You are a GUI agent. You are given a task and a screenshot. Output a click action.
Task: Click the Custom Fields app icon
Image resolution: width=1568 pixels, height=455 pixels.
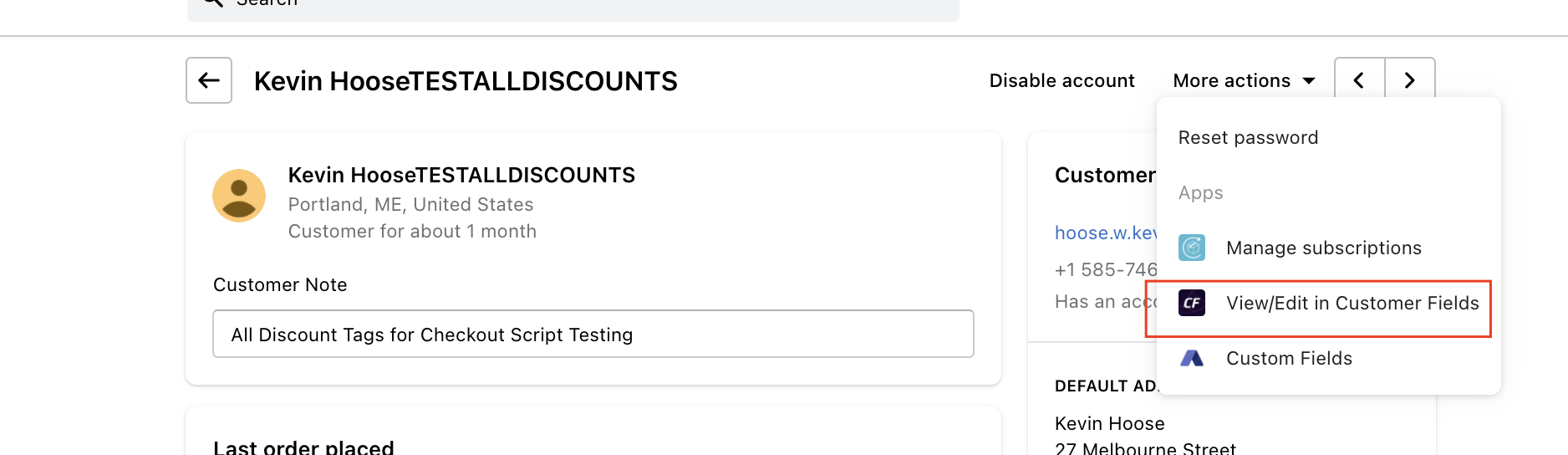tap(1192, 358)
